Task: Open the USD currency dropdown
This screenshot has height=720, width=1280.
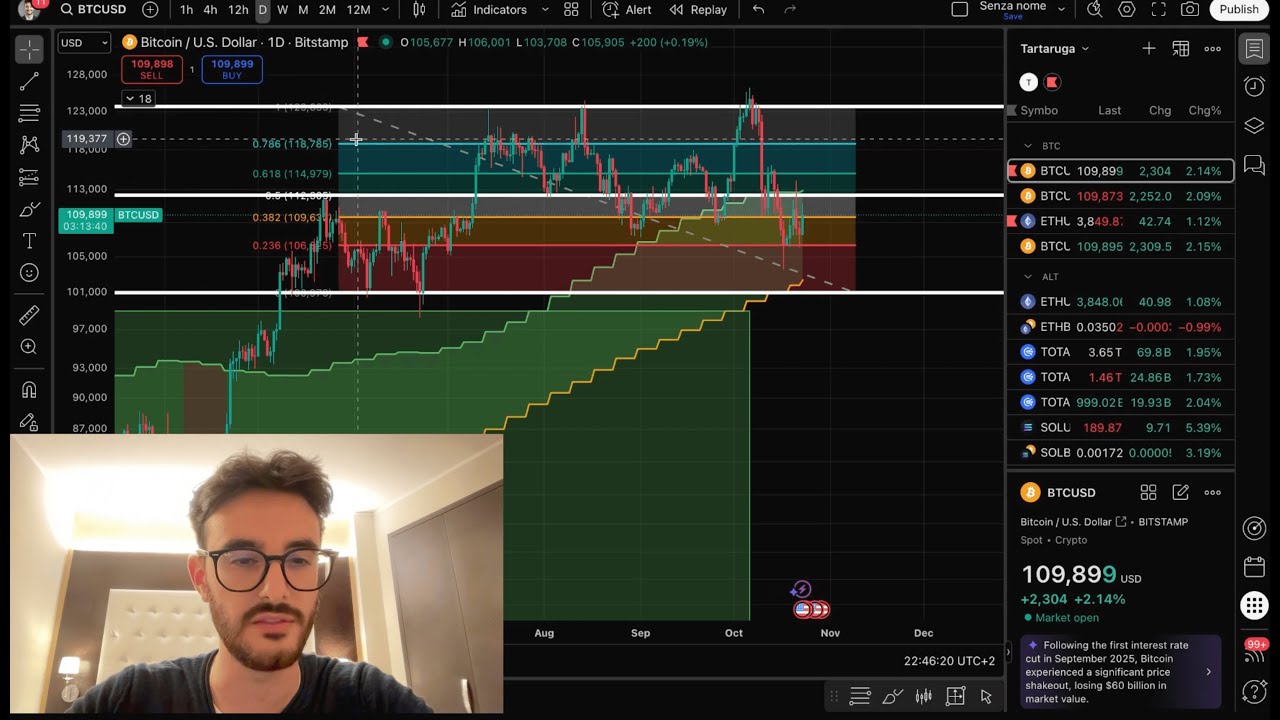Action: tap(84, 43)
